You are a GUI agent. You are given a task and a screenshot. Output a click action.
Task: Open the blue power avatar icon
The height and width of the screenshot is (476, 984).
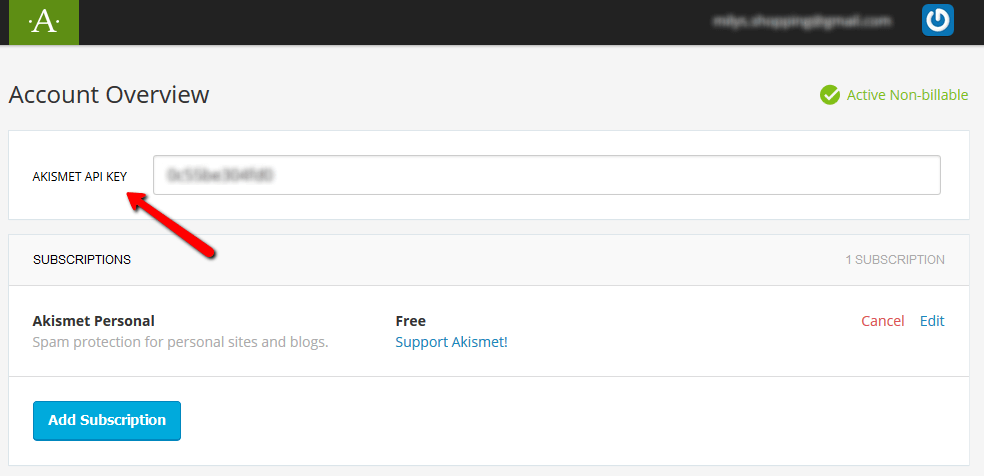coord(938,20)
